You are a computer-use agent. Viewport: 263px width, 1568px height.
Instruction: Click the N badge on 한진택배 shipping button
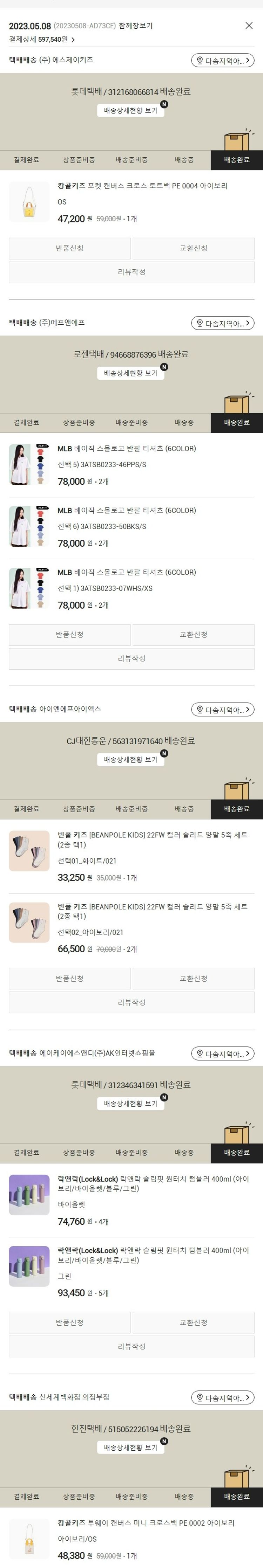pyautogui.click(x=164, y=1442)
